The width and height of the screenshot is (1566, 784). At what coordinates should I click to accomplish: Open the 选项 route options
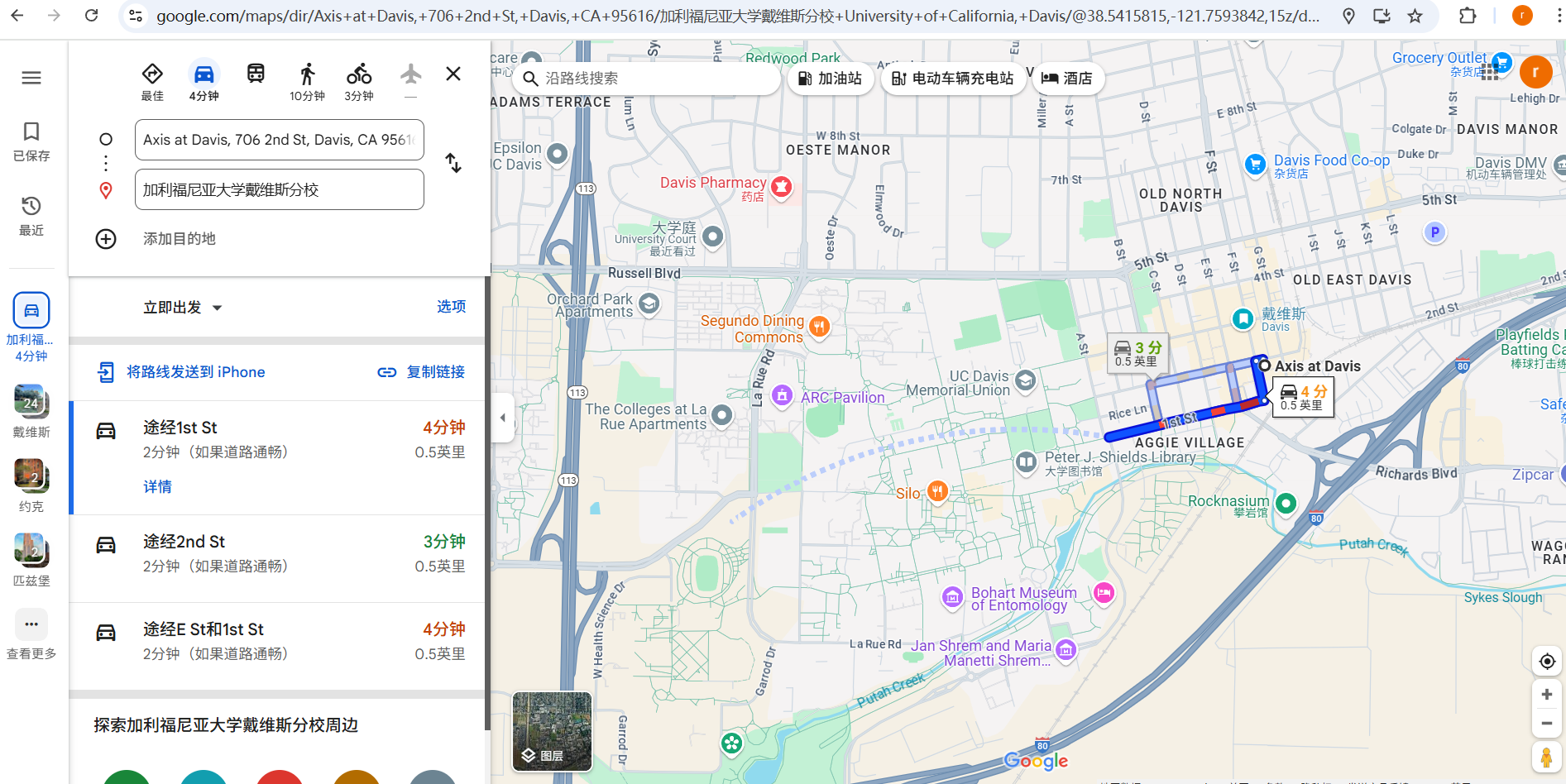coord(451,307)
